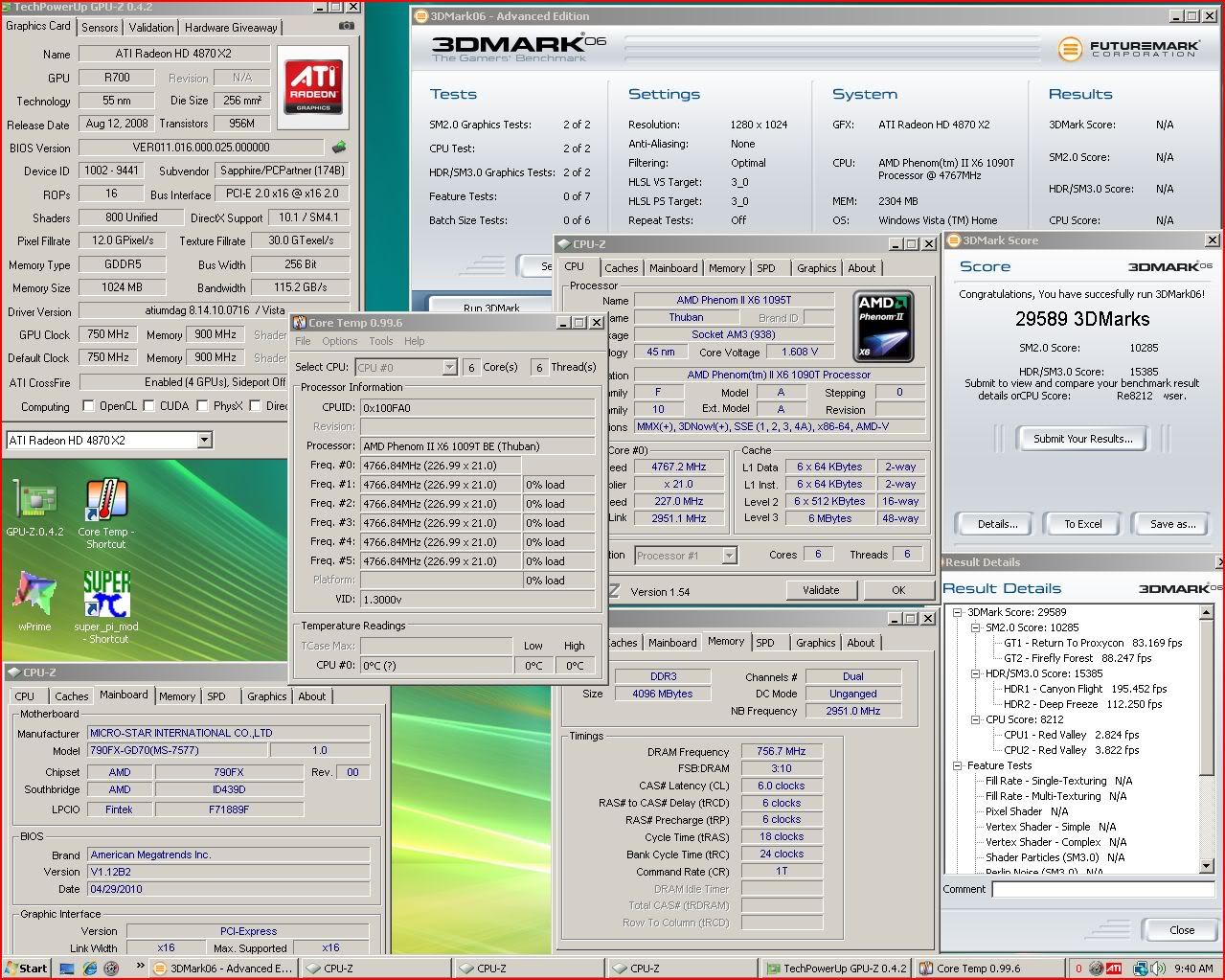1225x980 pixels.
Task: Click the 3DMark Score dialog title icon
Action: coord(954,240)
